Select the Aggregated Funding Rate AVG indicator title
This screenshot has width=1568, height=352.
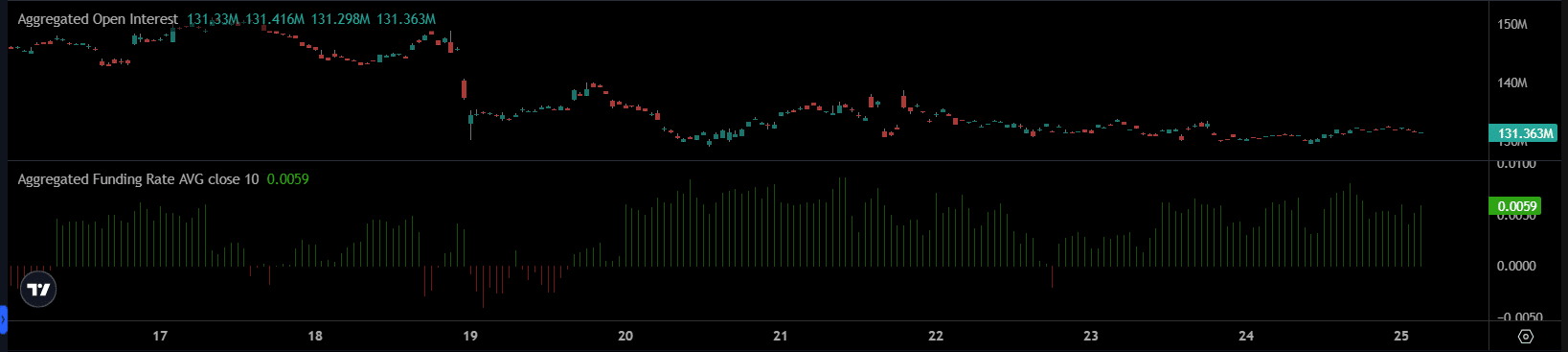point(138,179)
